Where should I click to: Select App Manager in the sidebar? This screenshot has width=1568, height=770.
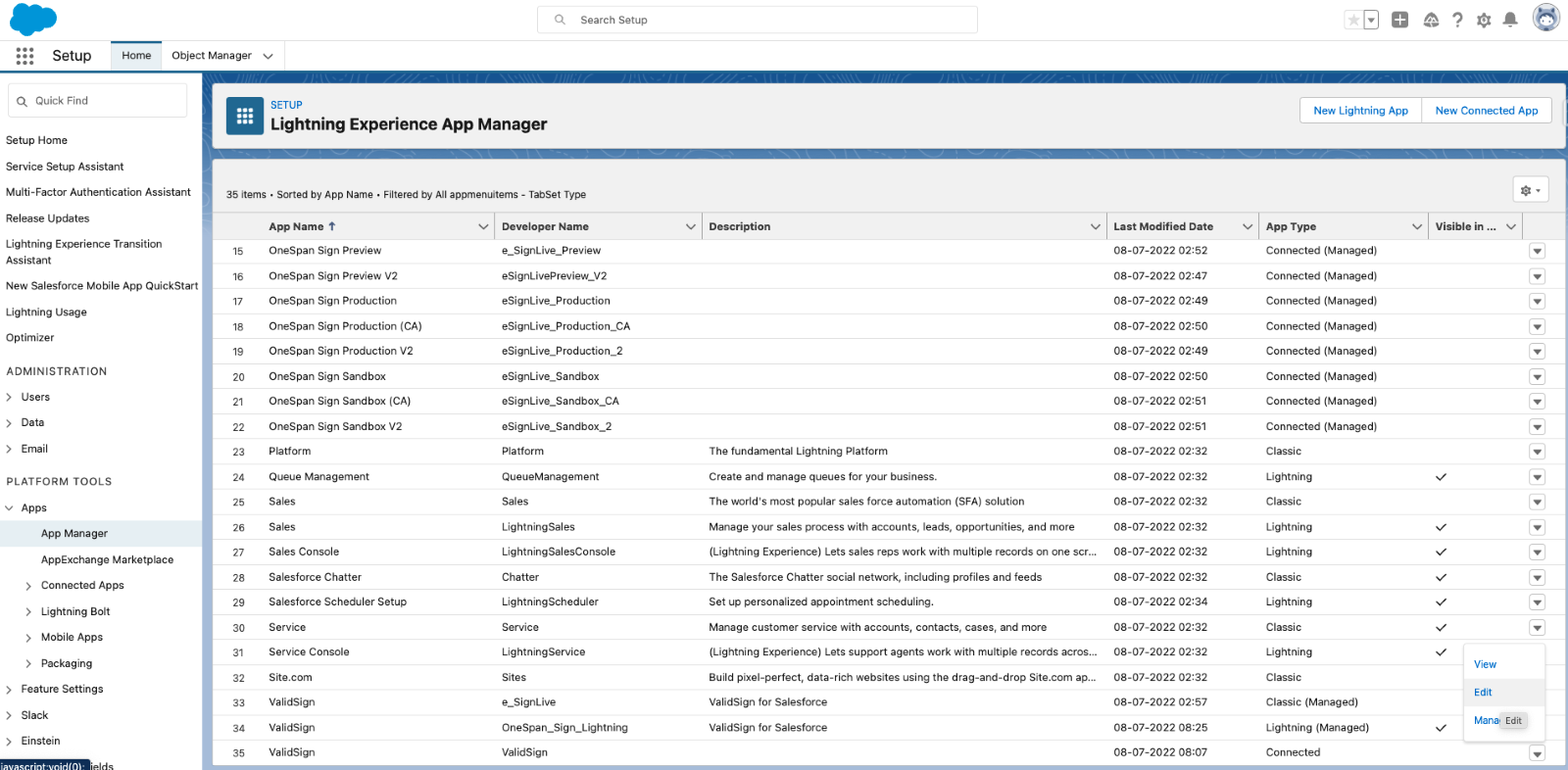74,534
